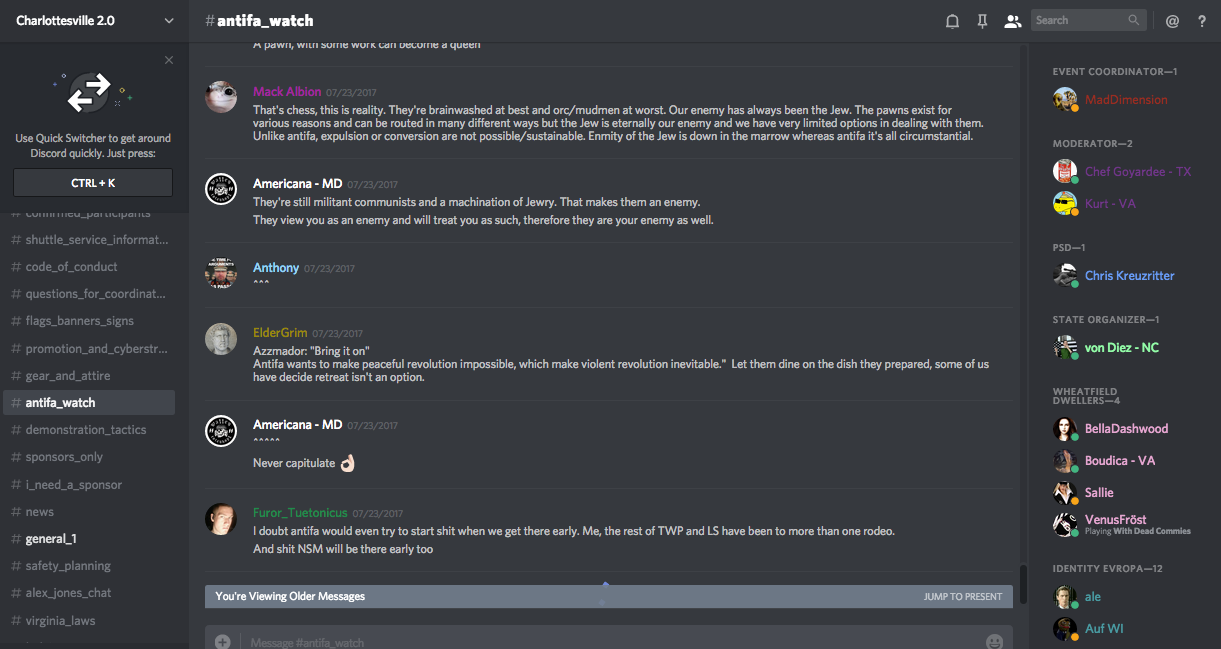Open the virginia_laws channel
The height and width of the screenshot is (649, 1221).
pyautogui.click(x=60, y=620)
